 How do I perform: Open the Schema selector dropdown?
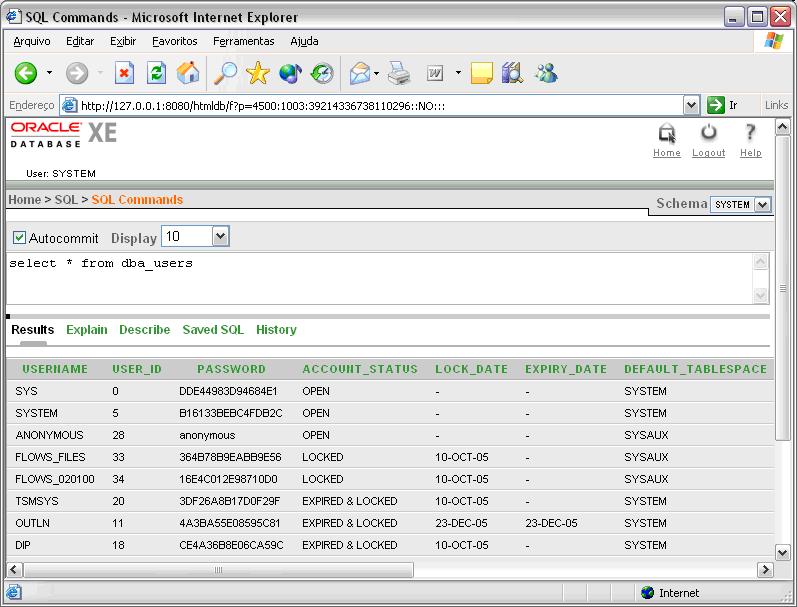tap(762, 204)
